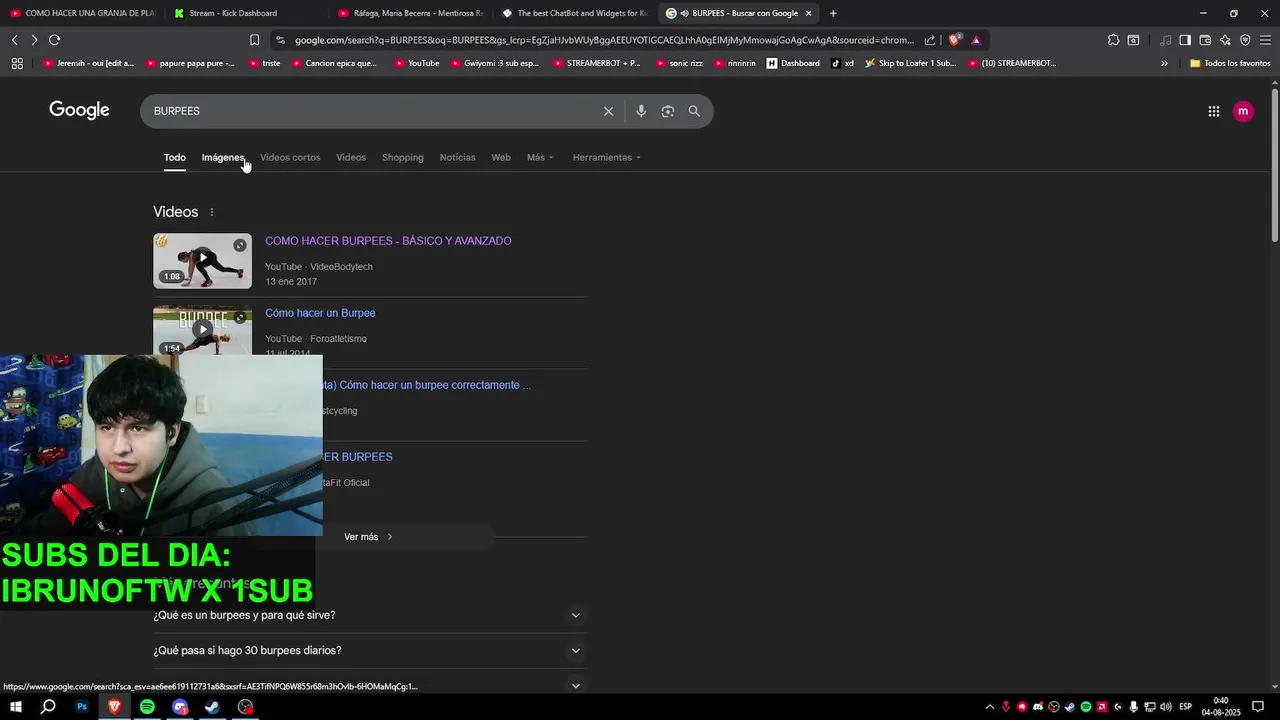This screenshot has height=720, width=1280.
Task: Click the address bar URL
Action: tap(604, 40)
